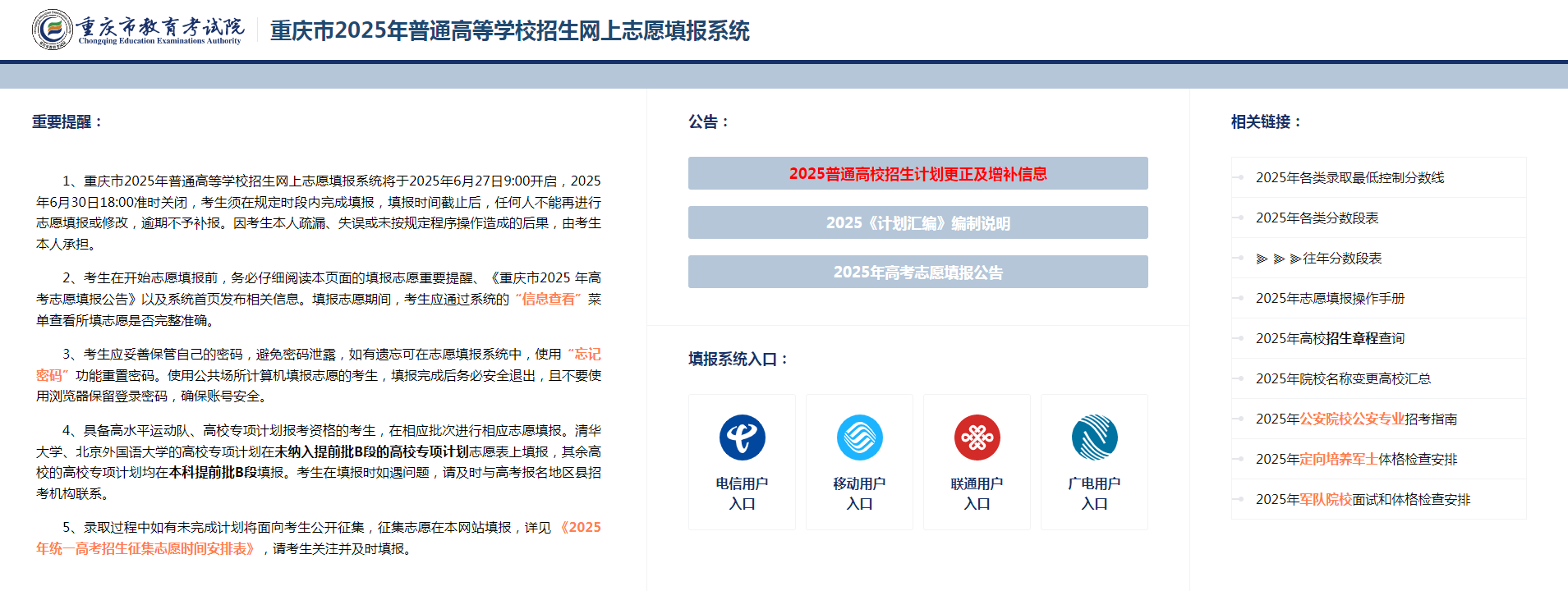Click the 公告 heading
The image size is (1568, 591).
pyautogui.click(x=708, y=121)
